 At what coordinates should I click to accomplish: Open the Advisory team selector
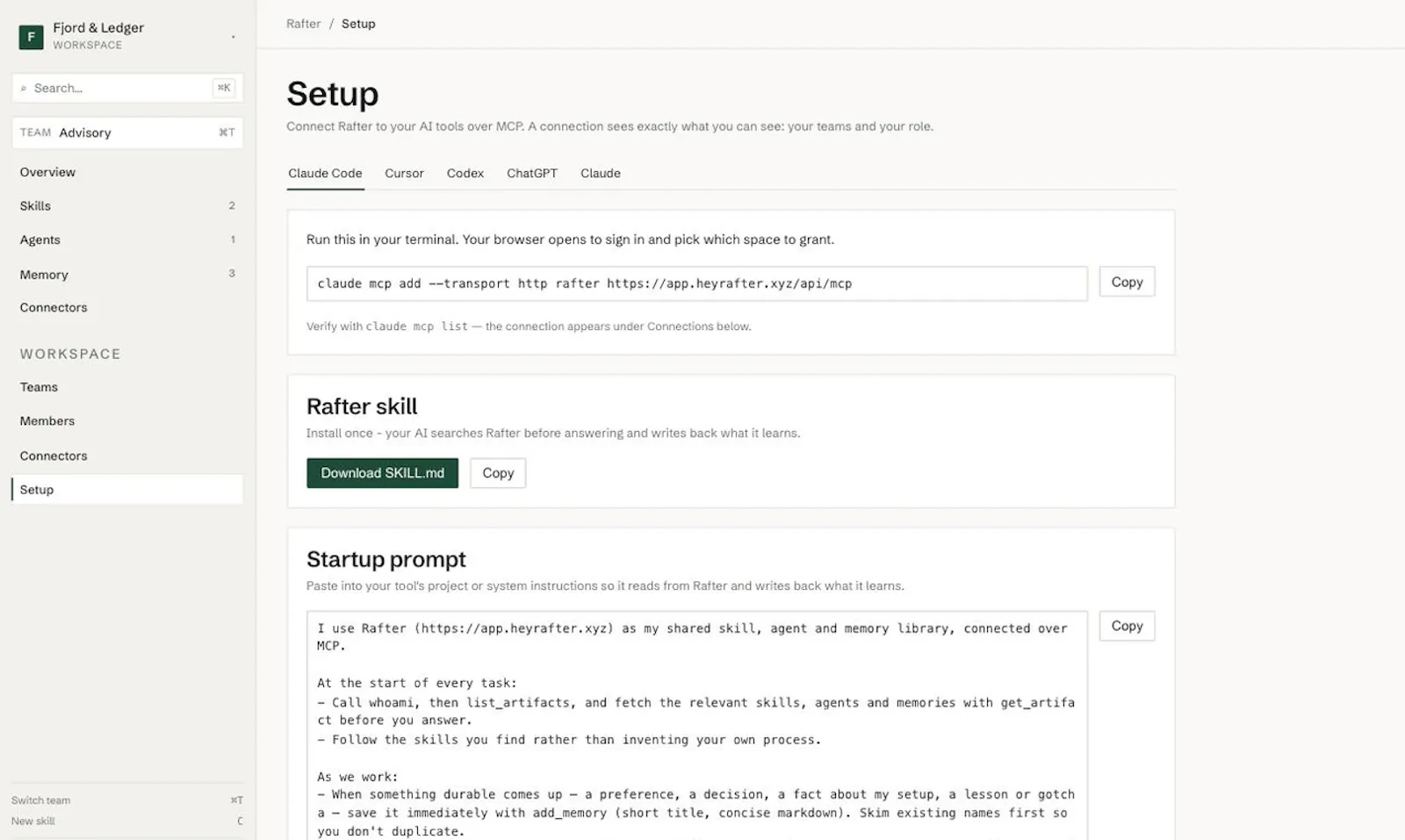pyautogui.click(x=127, y=133)
